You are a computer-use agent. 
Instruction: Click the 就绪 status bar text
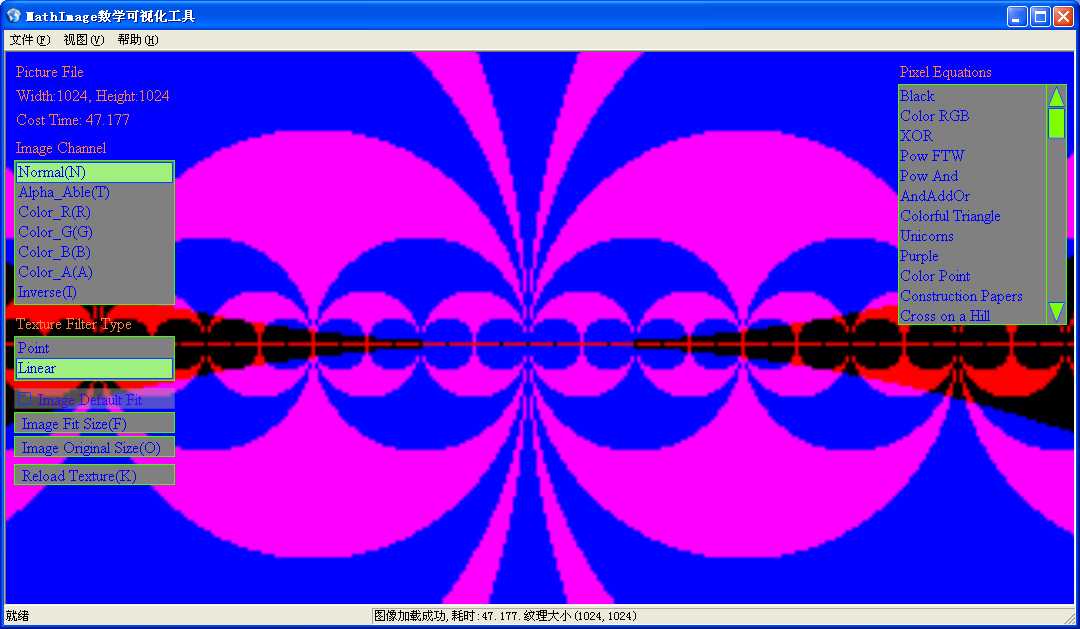[x=18, y=616]
